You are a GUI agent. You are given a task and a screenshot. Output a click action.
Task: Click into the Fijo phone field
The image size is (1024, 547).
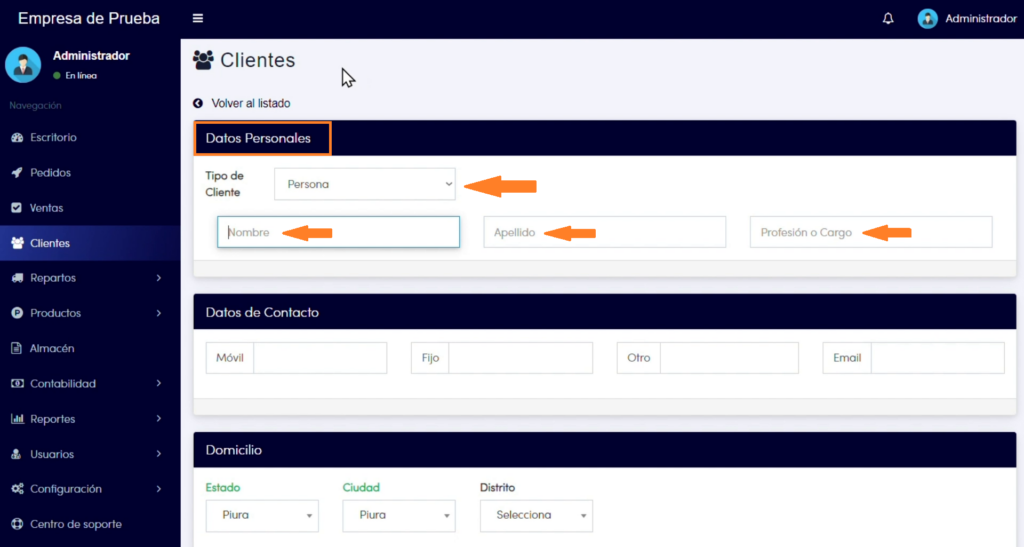click(520, 358)
